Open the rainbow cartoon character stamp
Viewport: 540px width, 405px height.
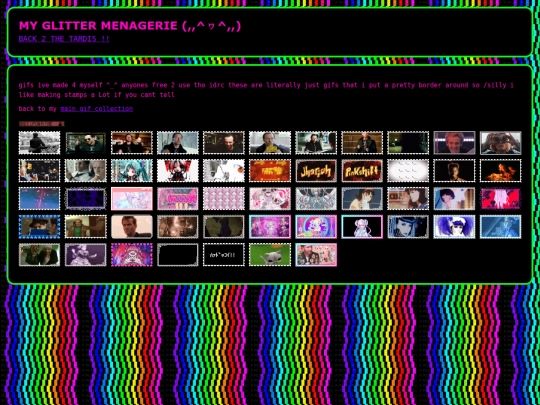click(316, 227)
